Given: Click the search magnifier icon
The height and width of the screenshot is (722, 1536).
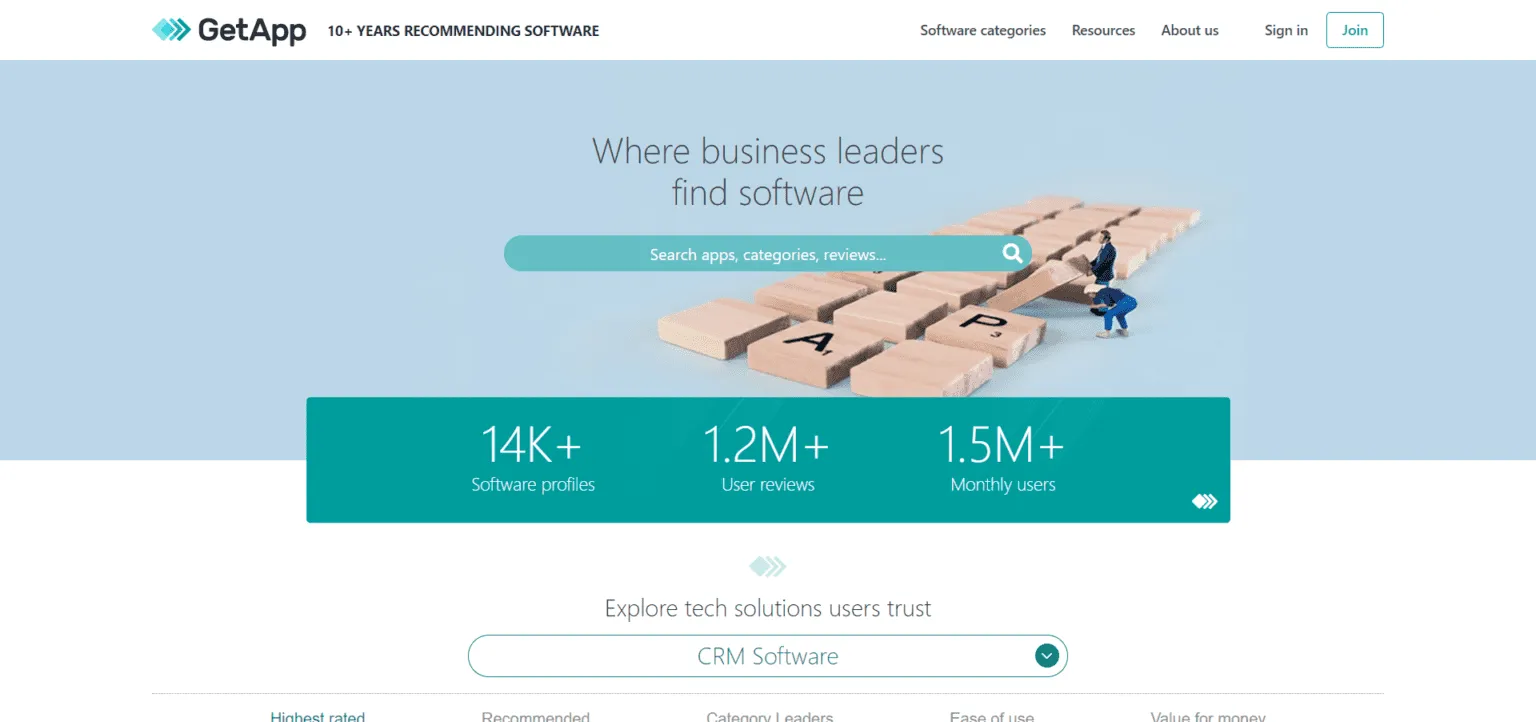Looking at the screenshot, I should (1012, 253).
